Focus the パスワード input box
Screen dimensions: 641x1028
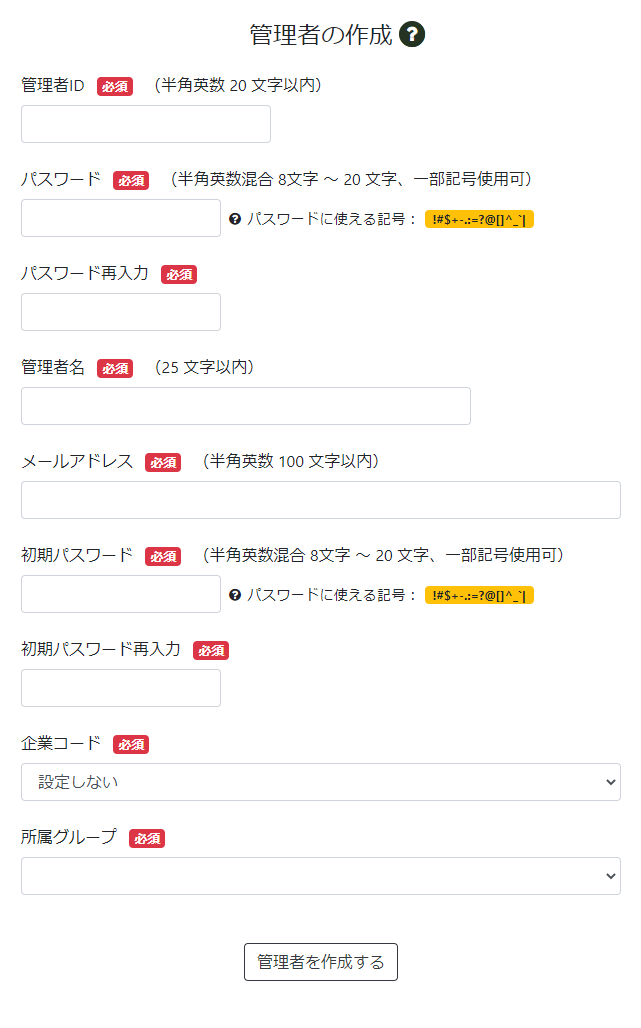(x=121, y=218)
